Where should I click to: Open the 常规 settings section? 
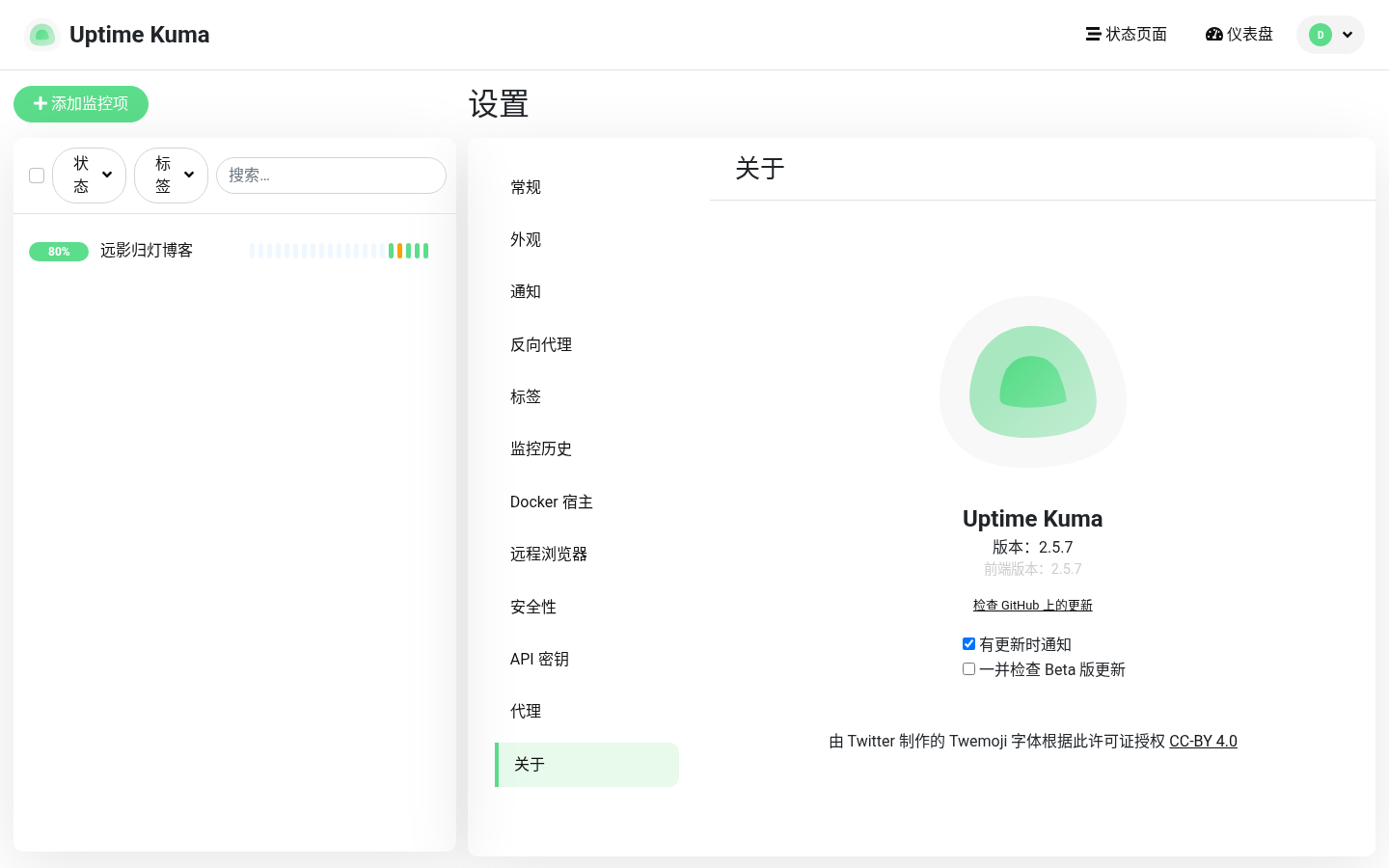pyautogui.click(x=586, y=187)
